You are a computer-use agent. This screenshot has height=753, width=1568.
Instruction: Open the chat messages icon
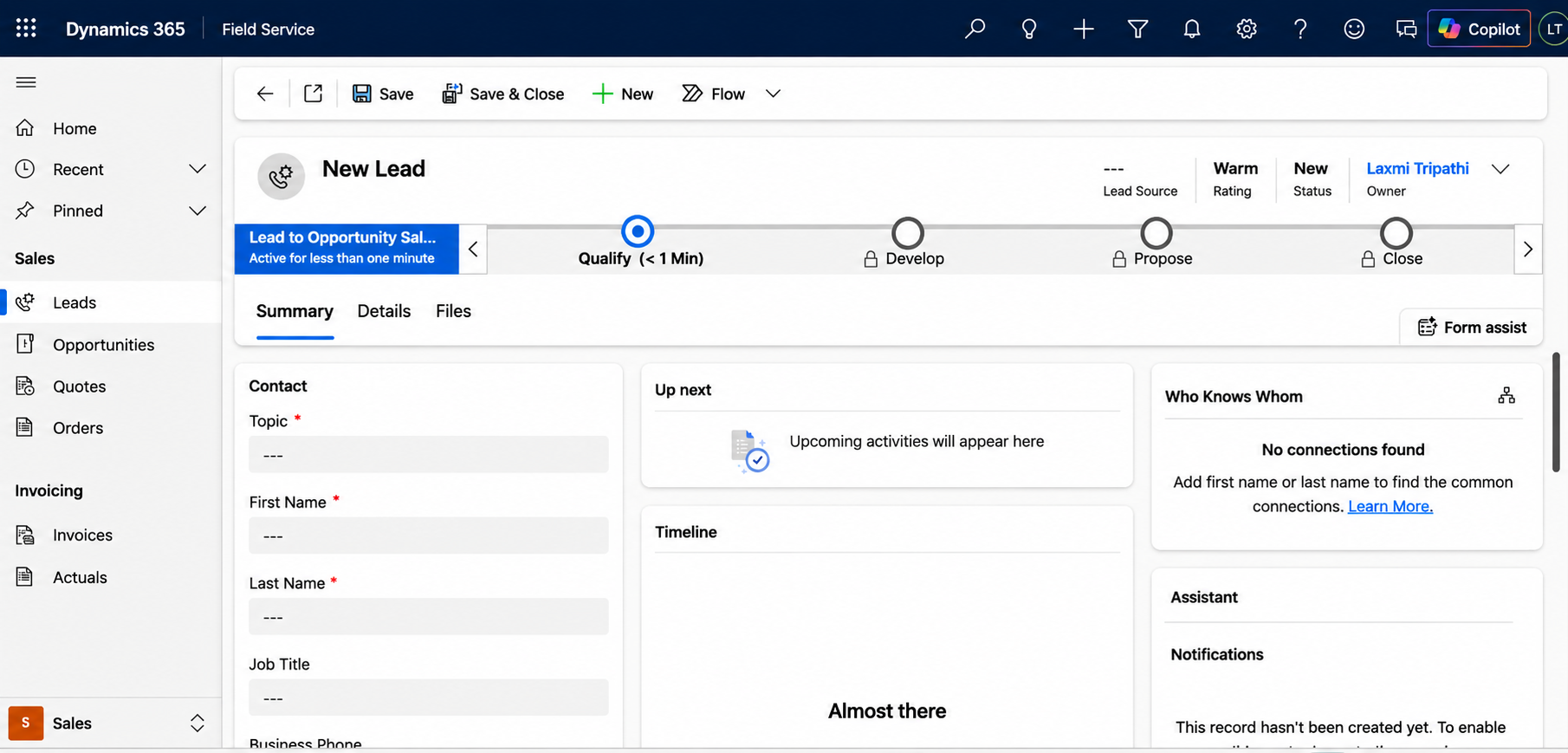point(1406,29)
